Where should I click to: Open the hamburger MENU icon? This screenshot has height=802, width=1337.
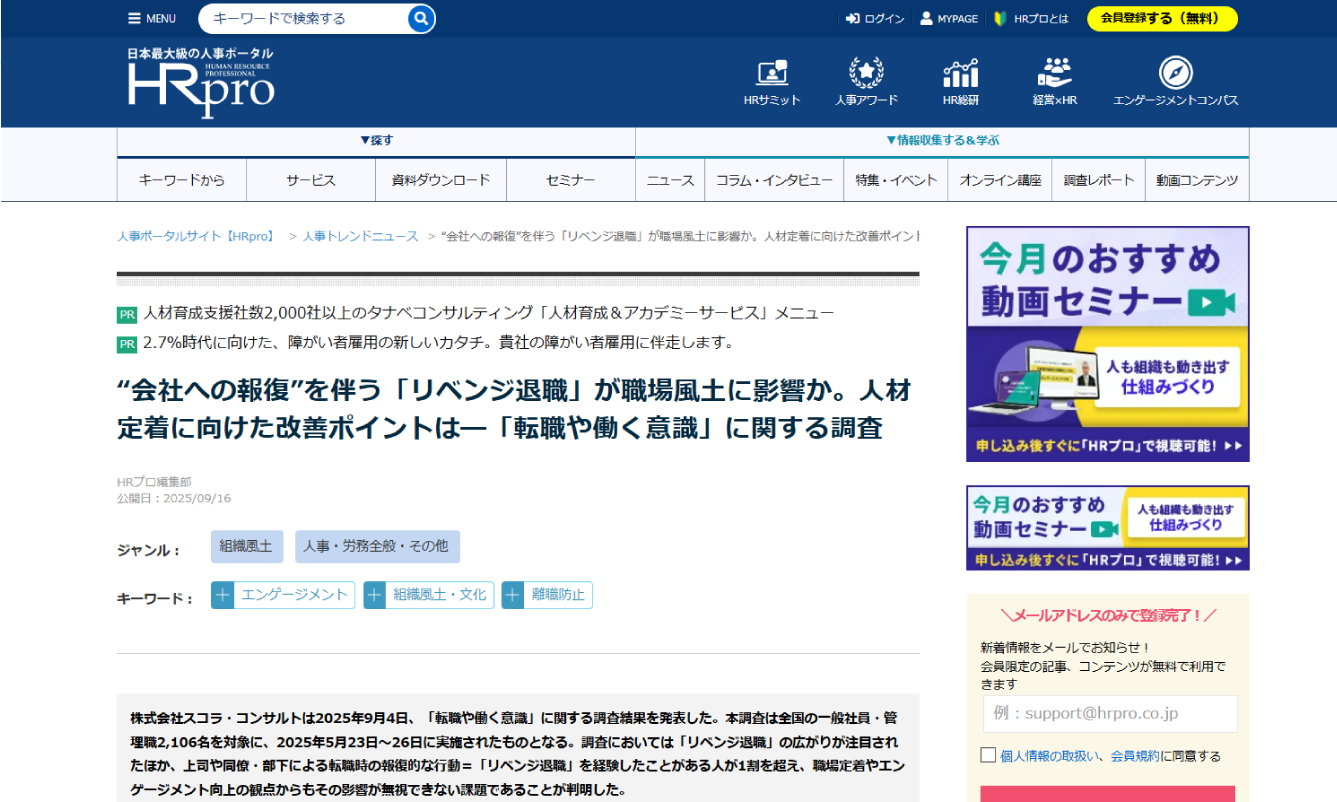[x=135, y=18]
